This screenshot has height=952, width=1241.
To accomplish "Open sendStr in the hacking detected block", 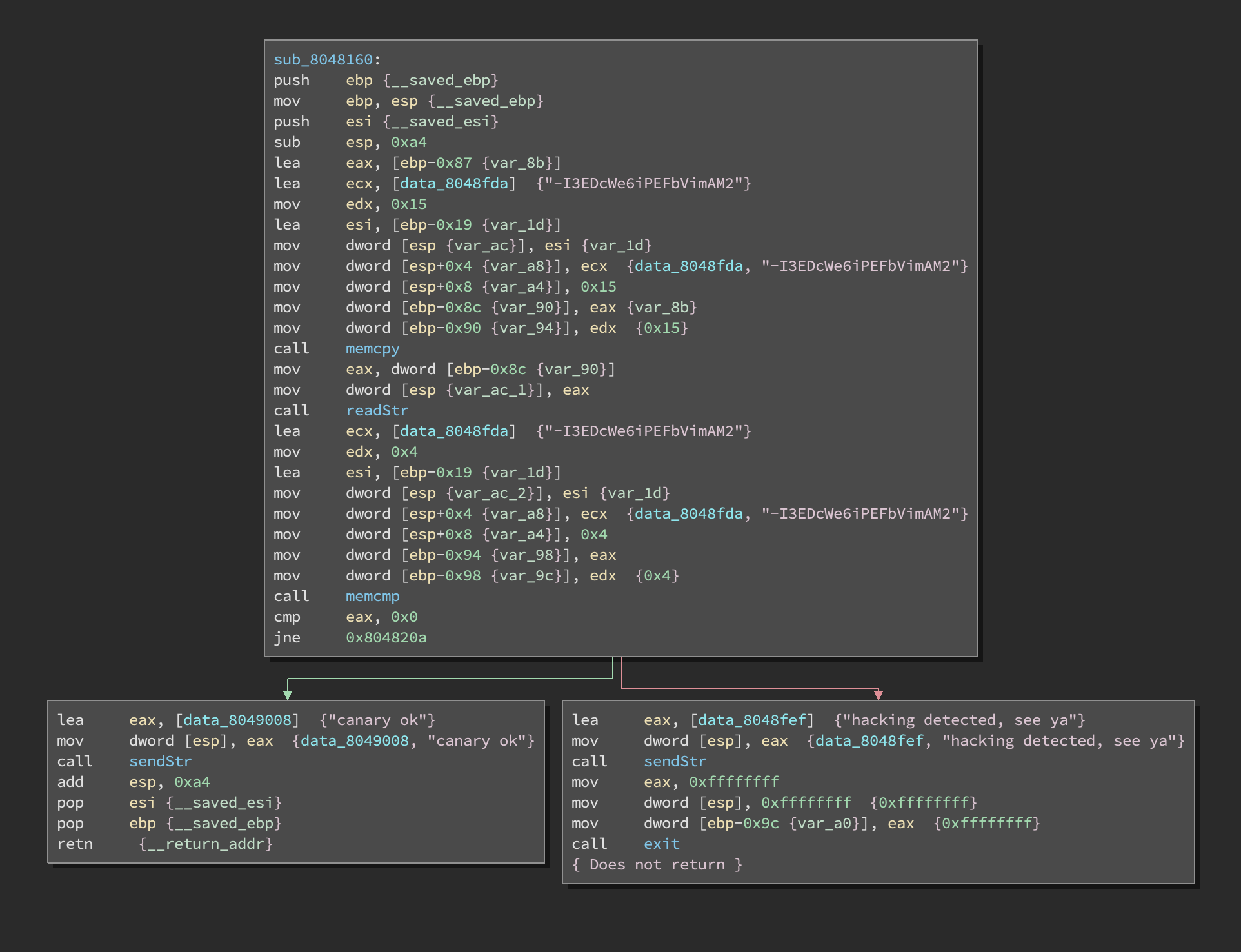I will coord(675,762).
